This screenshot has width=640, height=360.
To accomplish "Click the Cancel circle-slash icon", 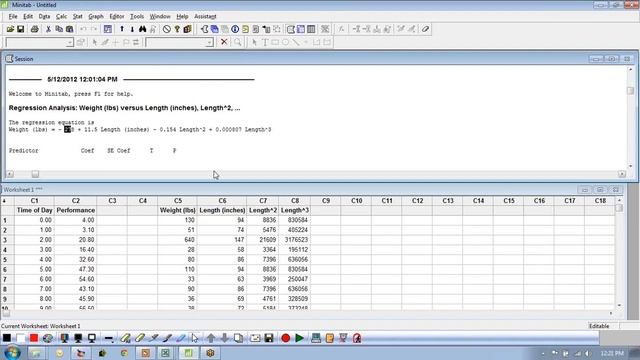I will tap(167, 29).
